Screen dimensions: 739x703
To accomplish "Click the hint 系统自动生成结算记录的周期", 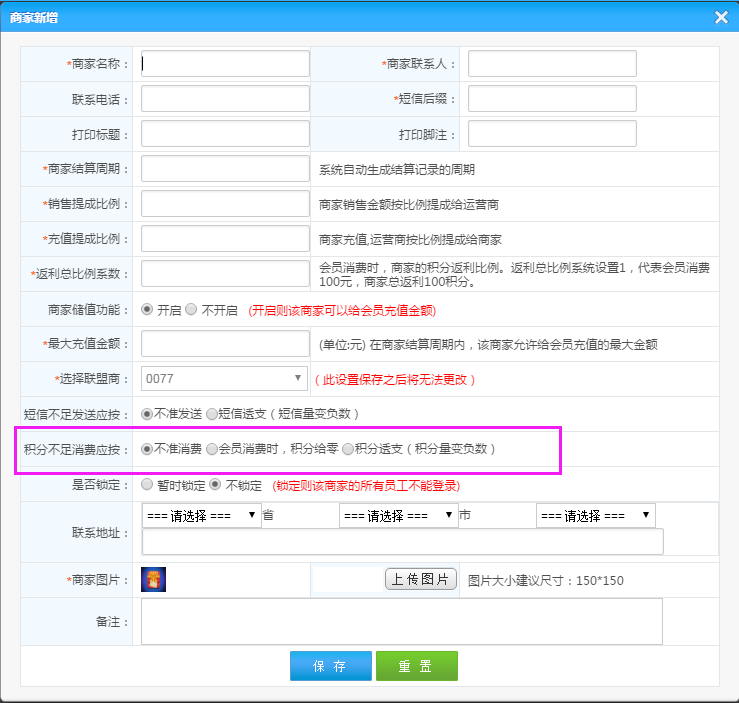I will click(397, 170).
